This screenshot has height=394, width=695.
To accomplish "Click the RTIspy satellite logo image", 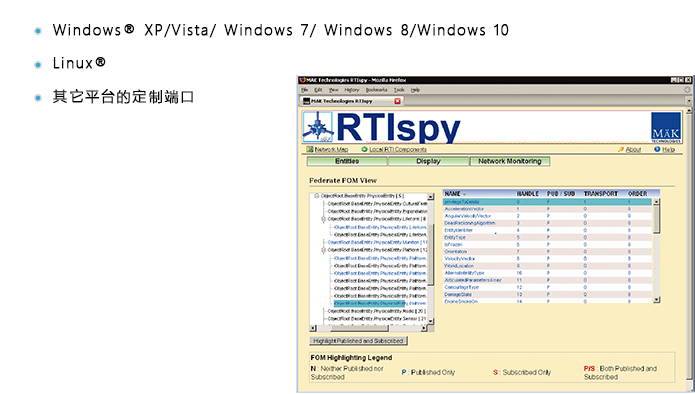I will [318, 127].
